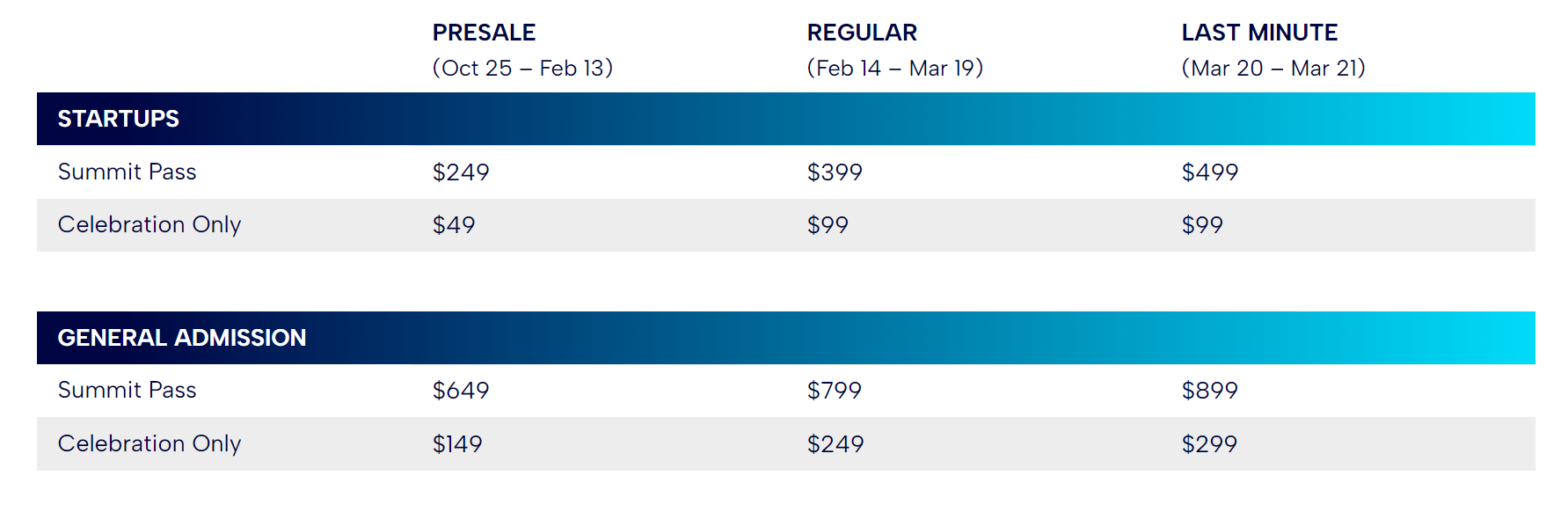Select the $649 presale Summit Pass price
Viewport: 1568px width, 505px height.
pos(461,390)
